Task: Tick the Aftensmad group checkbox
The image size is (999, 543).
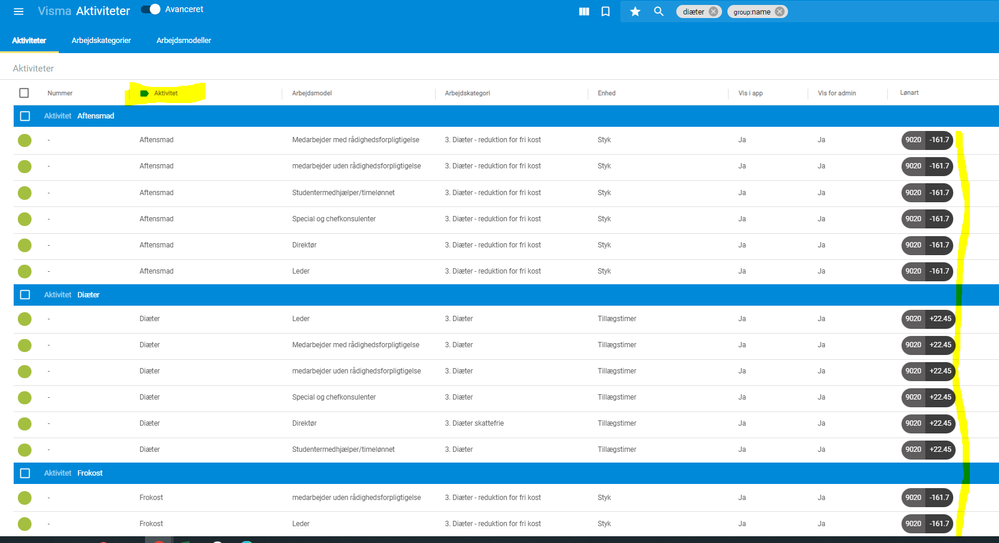Action: [x=25, y=116]
